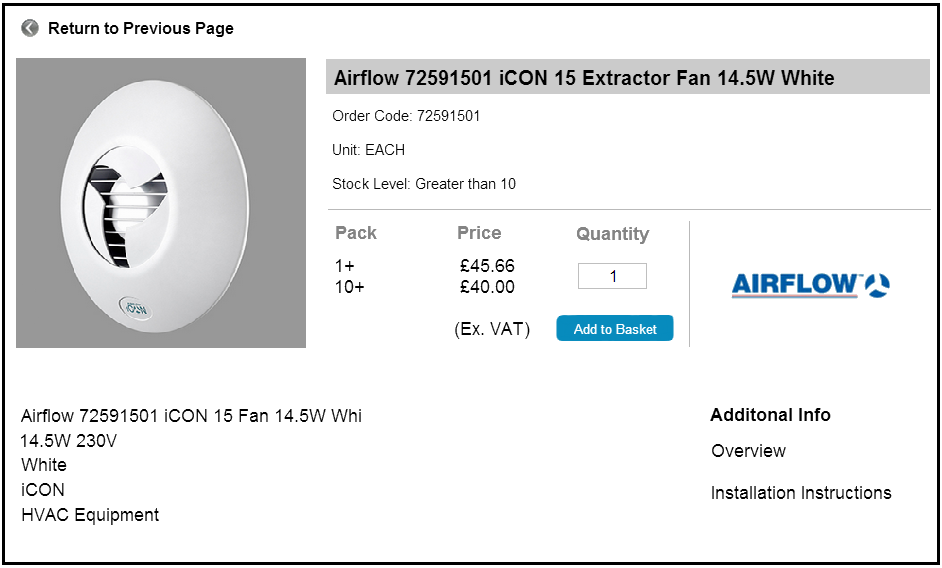Click the Airflow brand logo
942x568 pixels.
(x=810, y=285)
